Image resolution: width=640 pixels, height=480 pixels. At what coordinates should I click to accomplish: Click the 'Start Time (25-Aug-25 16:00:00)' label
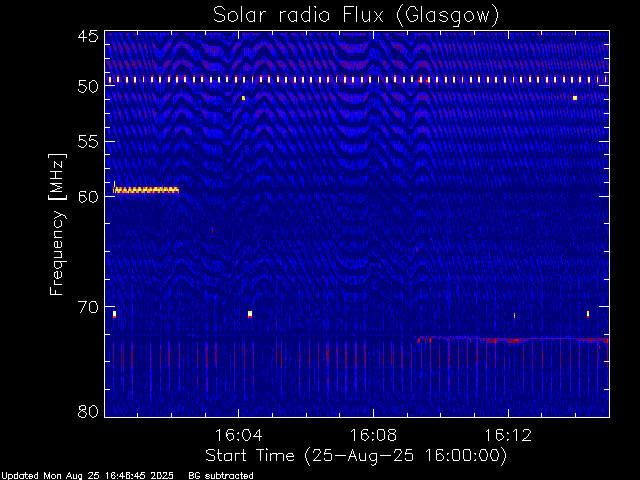[356, 456]
